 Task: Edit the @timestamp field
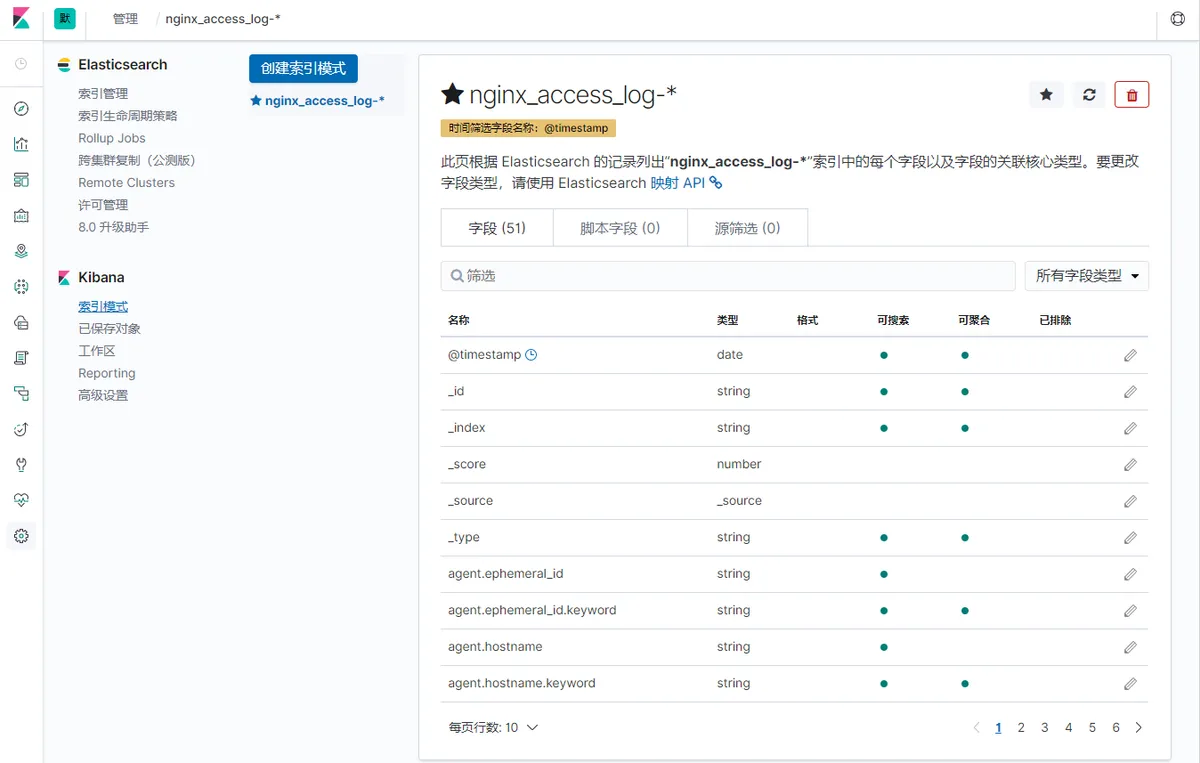click(1130, 355)
